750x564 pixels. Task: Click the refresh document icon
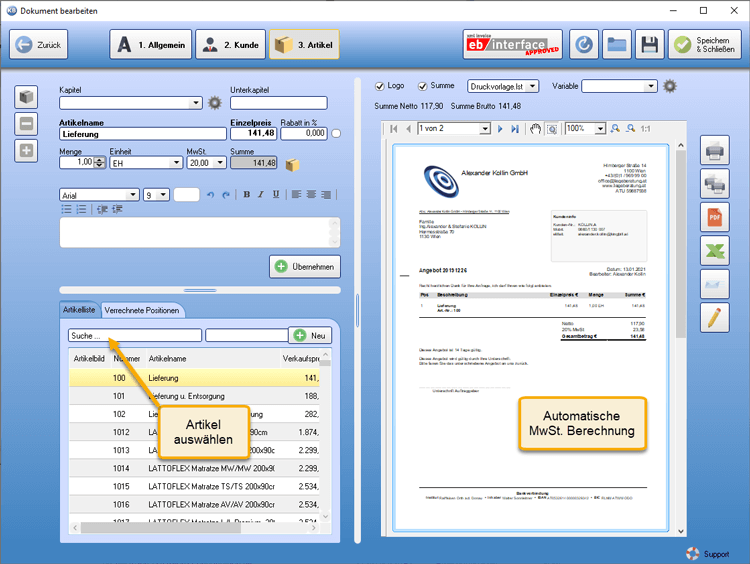[x=584, y=44]
